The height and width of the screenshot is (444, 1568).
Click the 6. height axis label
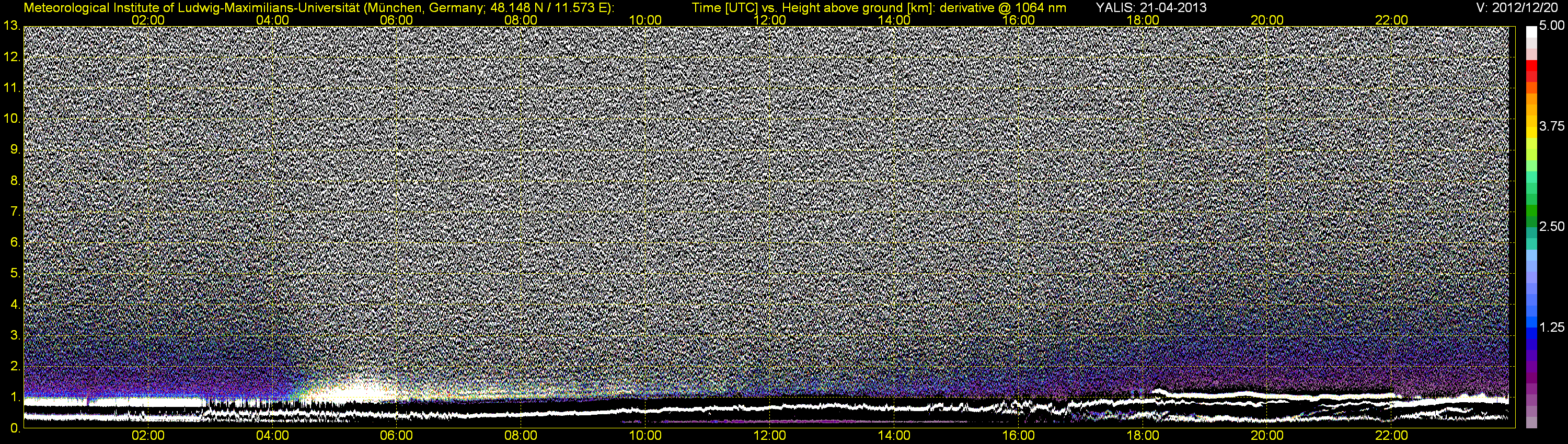(15, 243)
